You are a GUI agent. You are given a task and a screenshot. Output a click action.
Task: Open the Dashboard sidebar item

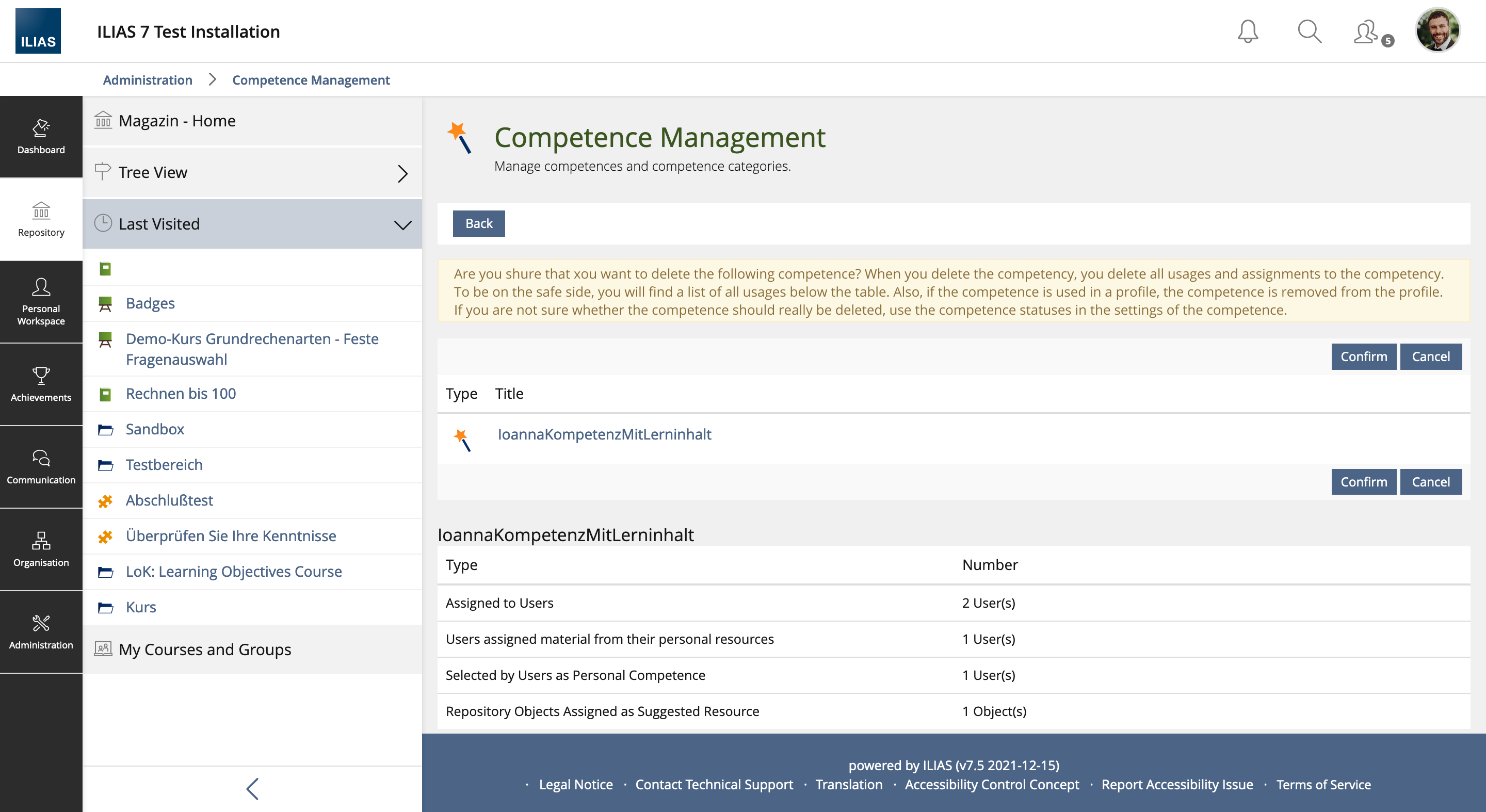pos(41,137)
